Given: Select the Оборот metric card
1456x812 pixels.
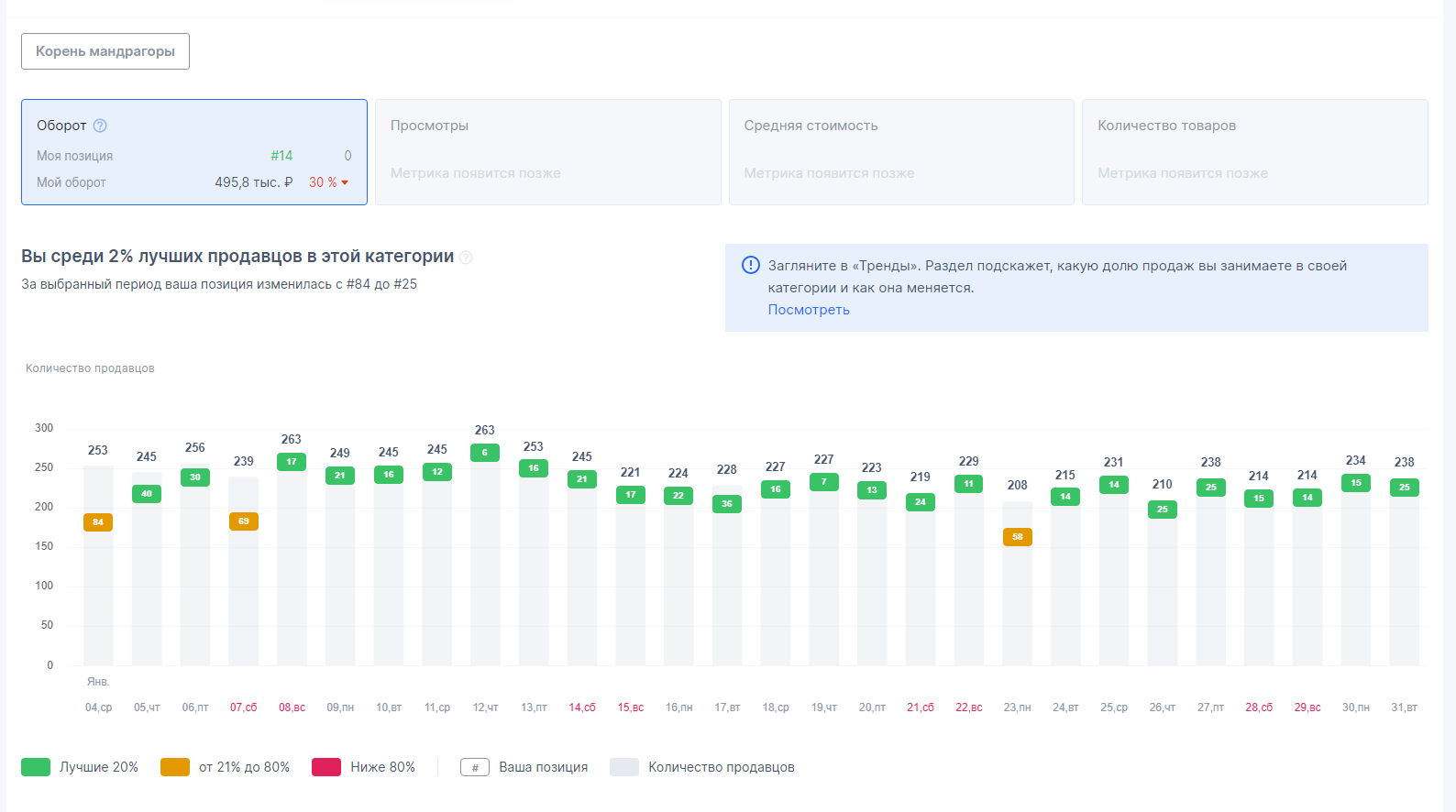Looking at the screenshot, I should [194, 152].
